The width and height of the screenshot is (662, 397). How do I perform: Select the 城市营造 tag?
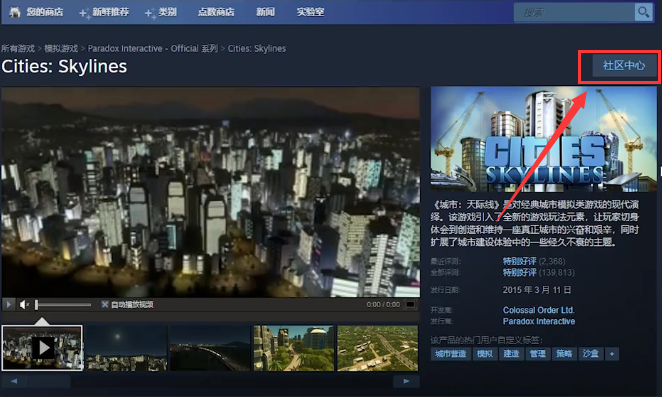click(450, 353)
